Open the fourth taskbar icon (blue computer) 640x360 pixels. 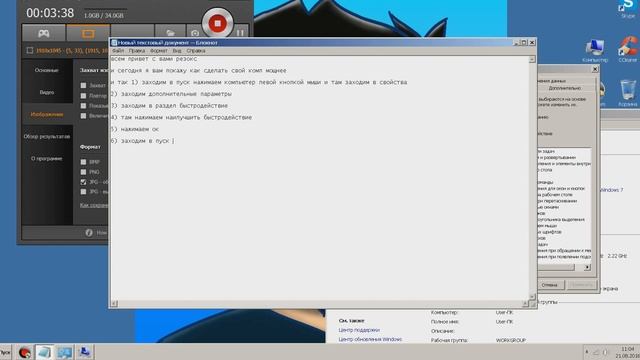pos(85,352)
